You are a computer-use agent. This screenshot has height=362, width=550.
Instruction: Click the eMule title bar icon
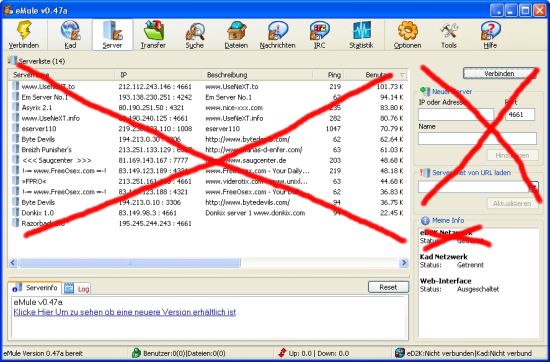point(8,10)
